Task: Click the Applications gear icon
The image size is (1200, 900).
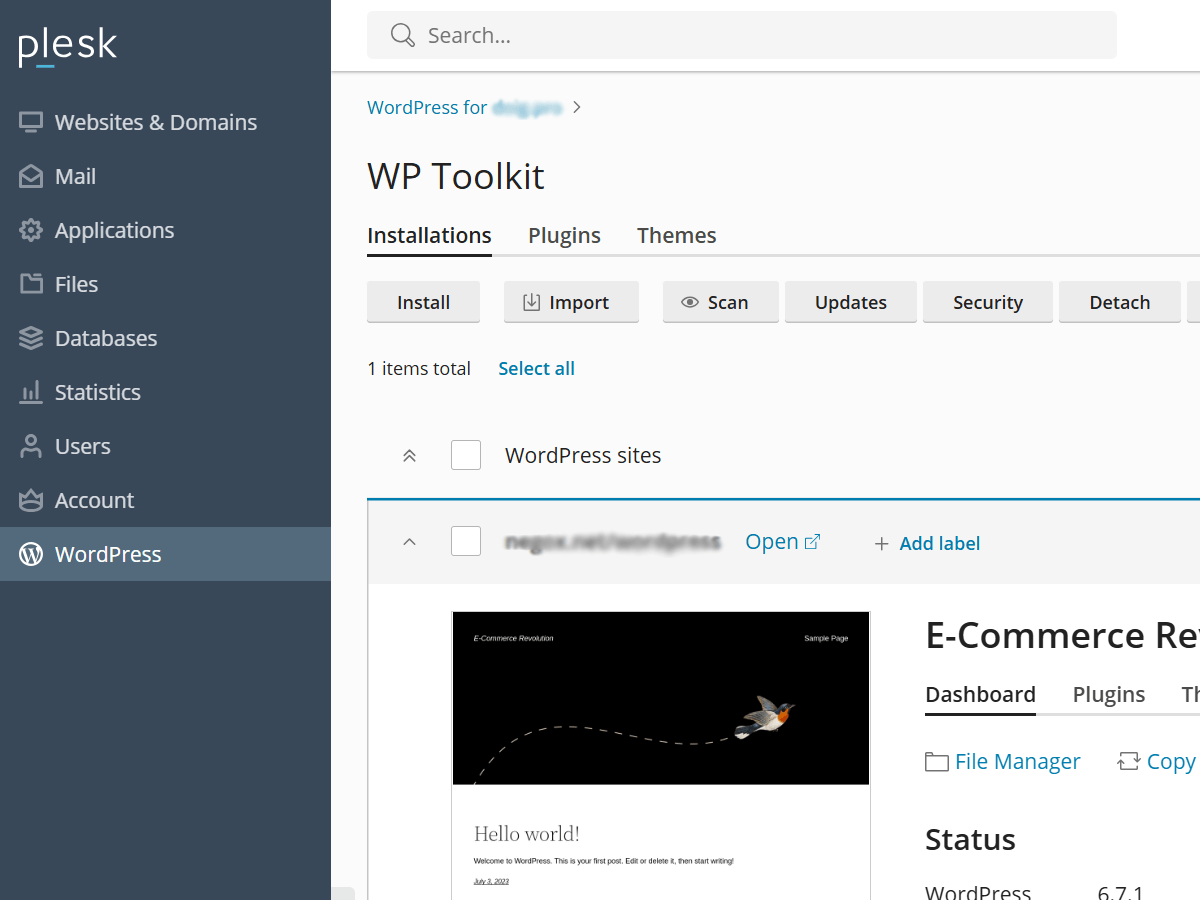Action: (31, 230)
